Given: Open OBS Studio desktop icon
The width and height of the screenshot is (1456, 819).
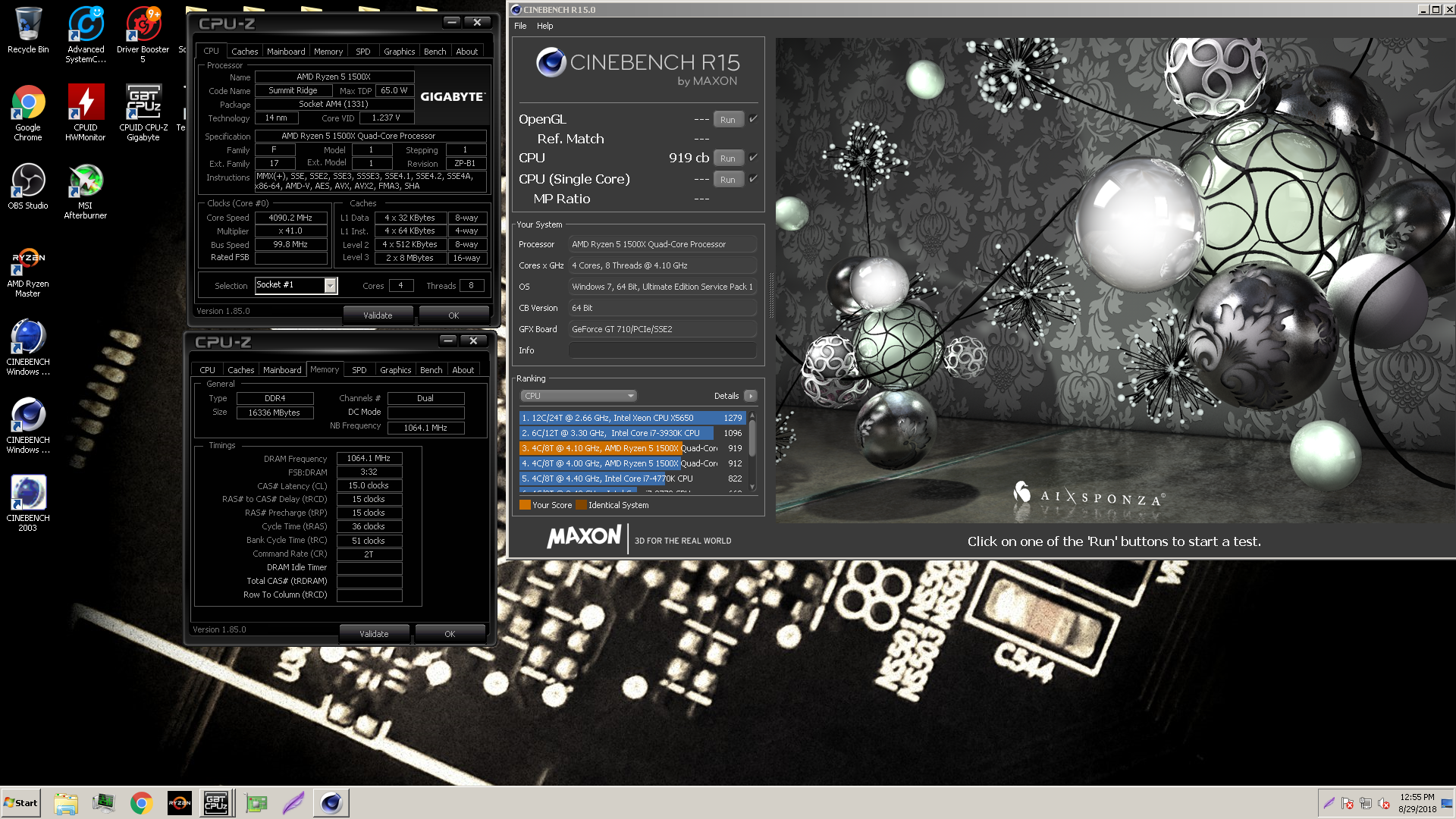Looking at the screenshot, I should (28, 187).
